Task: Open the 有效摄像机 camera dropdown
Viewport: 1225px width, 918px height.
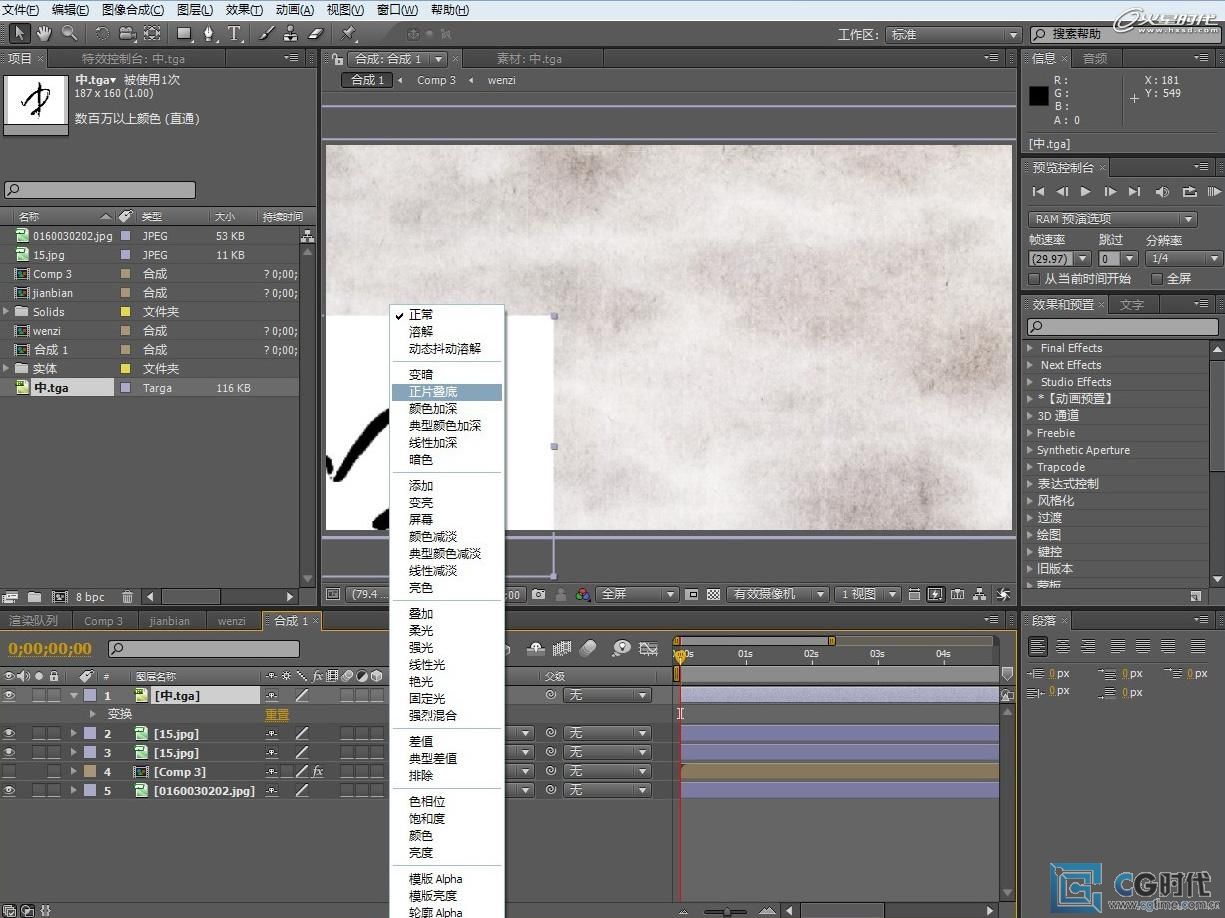Action: click(778, 594)
